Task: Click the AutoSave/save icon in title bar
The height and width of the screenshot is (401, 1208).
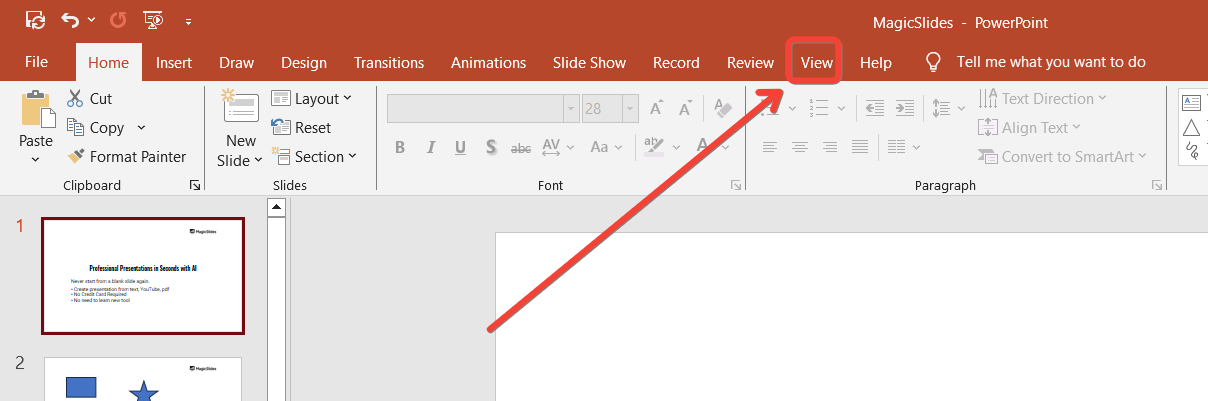Action: pyautogui.click(x=35, y=19)
